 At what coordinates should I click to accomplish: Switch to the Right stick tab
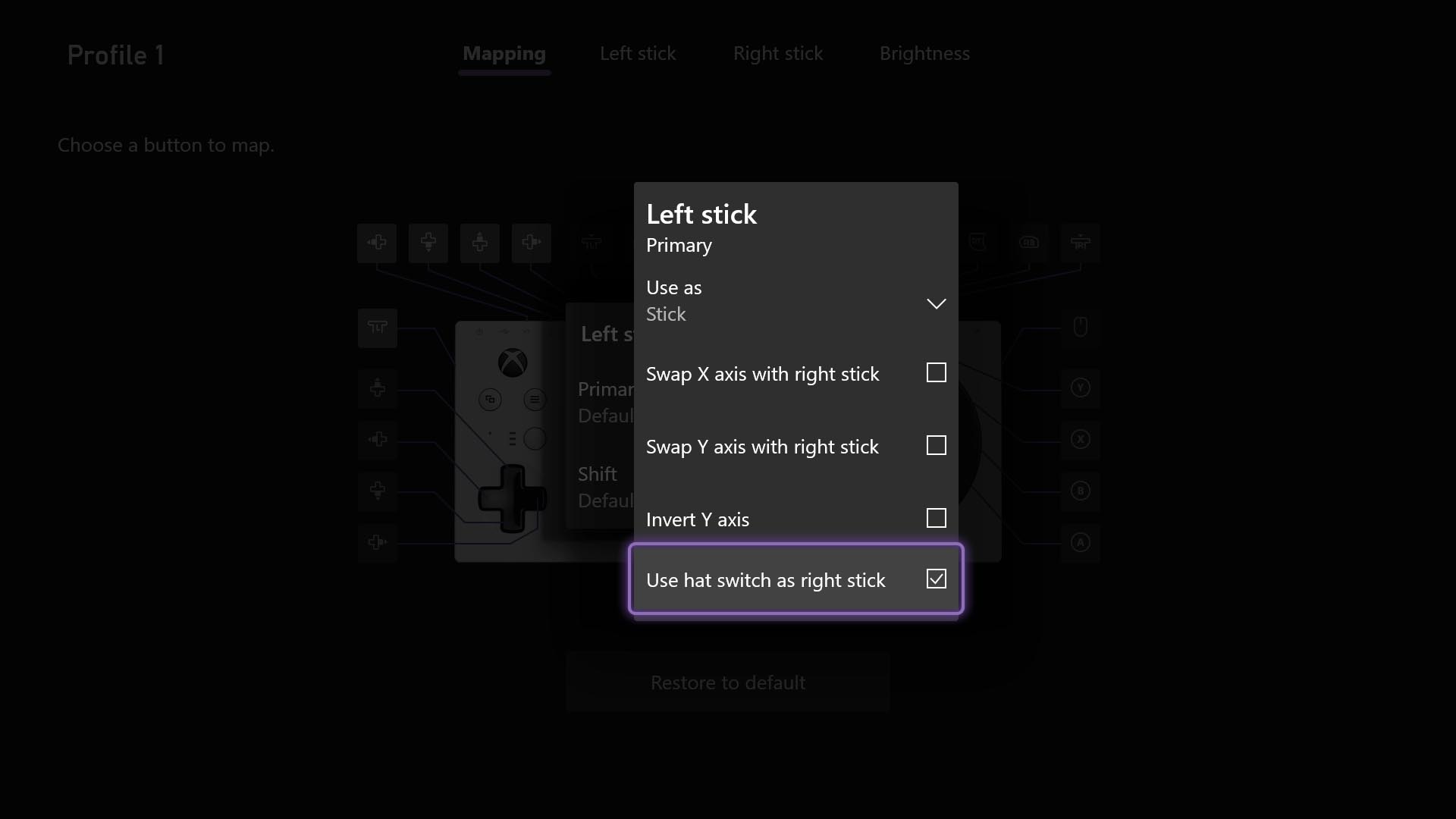[777, 53]
